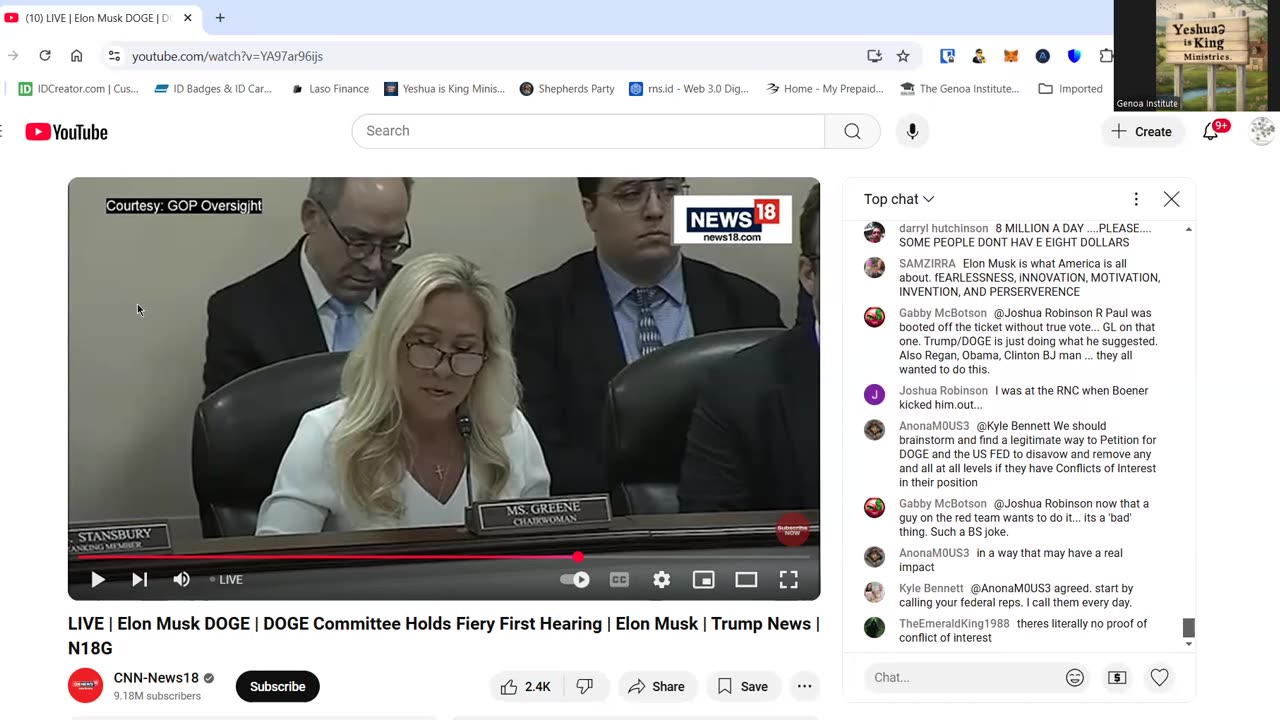
Task: Open IDCreator.com bookmark
Action: tap(79, 89)
